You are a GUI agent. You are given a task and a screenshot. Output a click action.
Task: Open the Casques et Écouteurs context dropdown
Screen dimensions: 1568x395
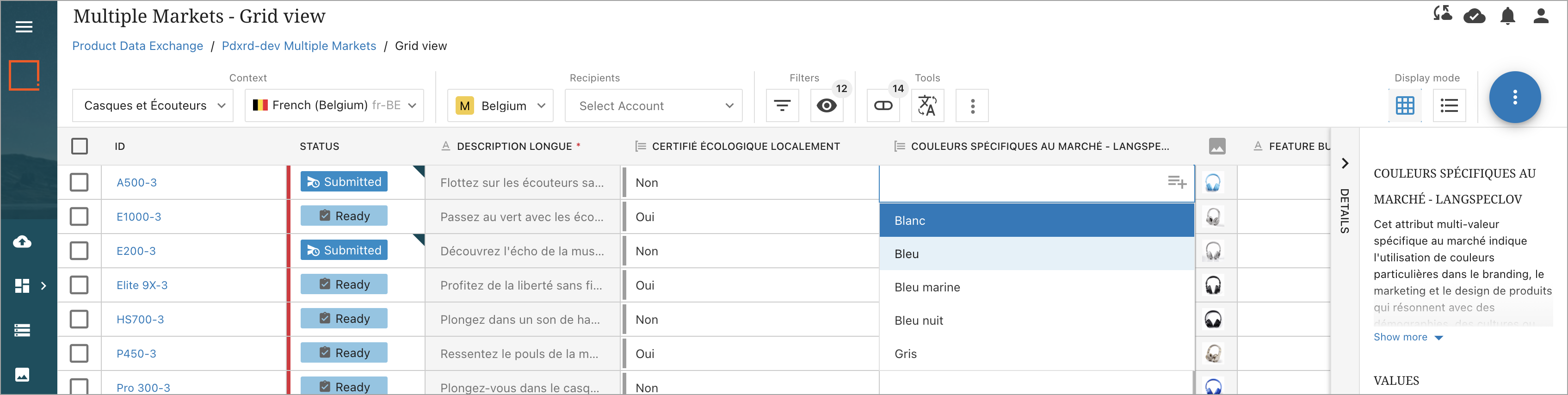153,106
